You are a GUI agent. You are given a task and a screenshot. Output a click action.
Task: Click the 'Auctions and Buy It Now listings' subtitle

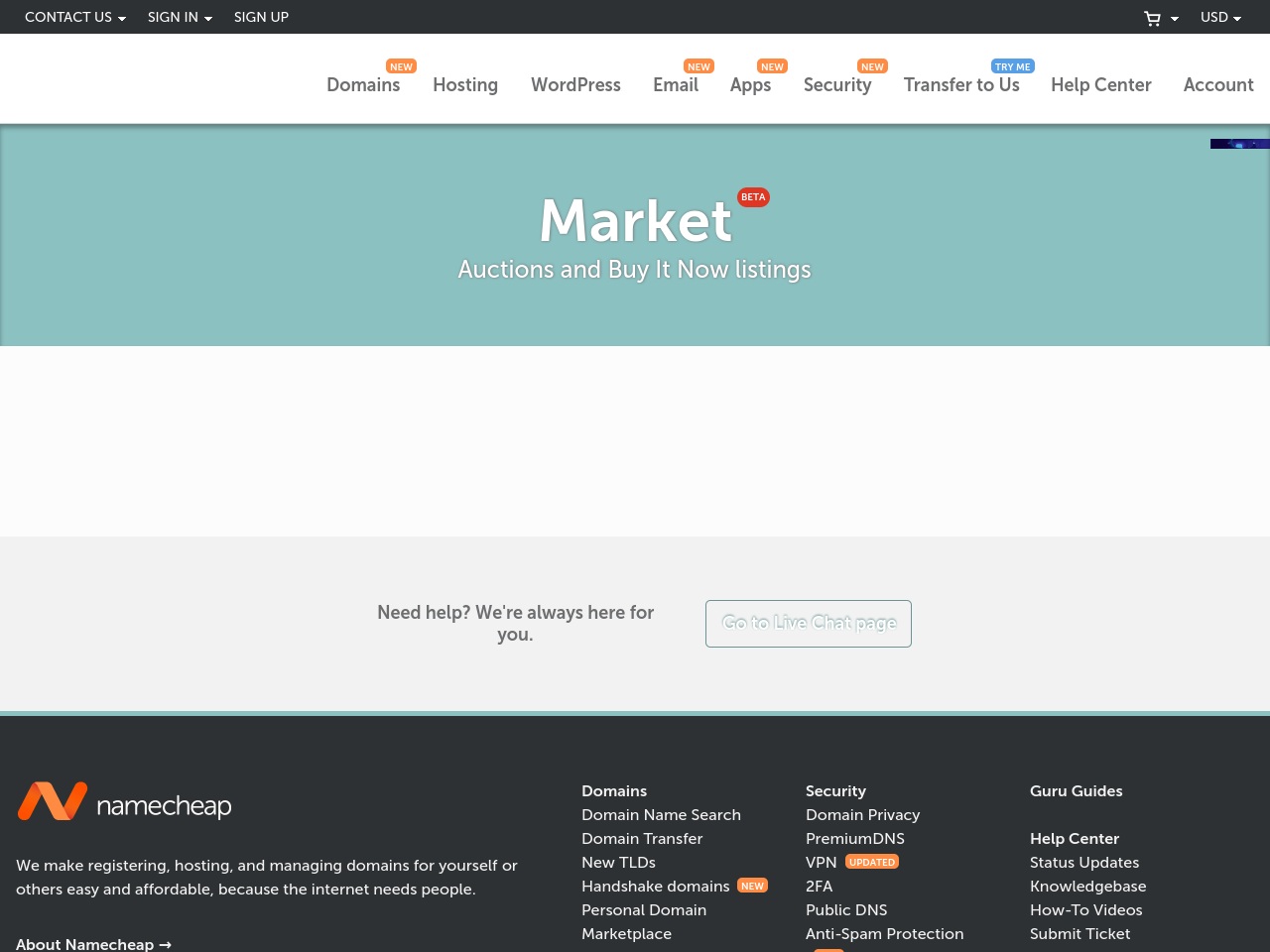(635, 270)
